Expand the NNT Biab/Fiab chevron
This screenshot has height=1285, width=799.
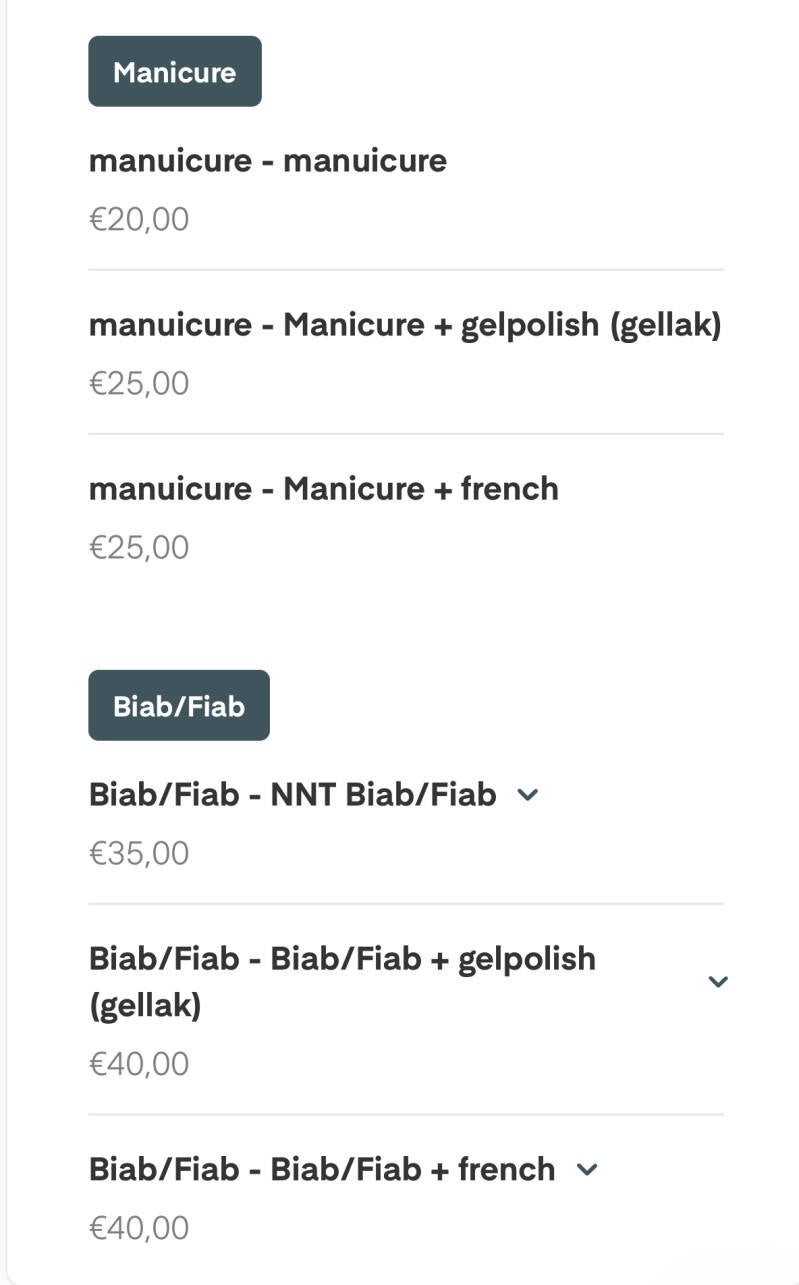527,795
